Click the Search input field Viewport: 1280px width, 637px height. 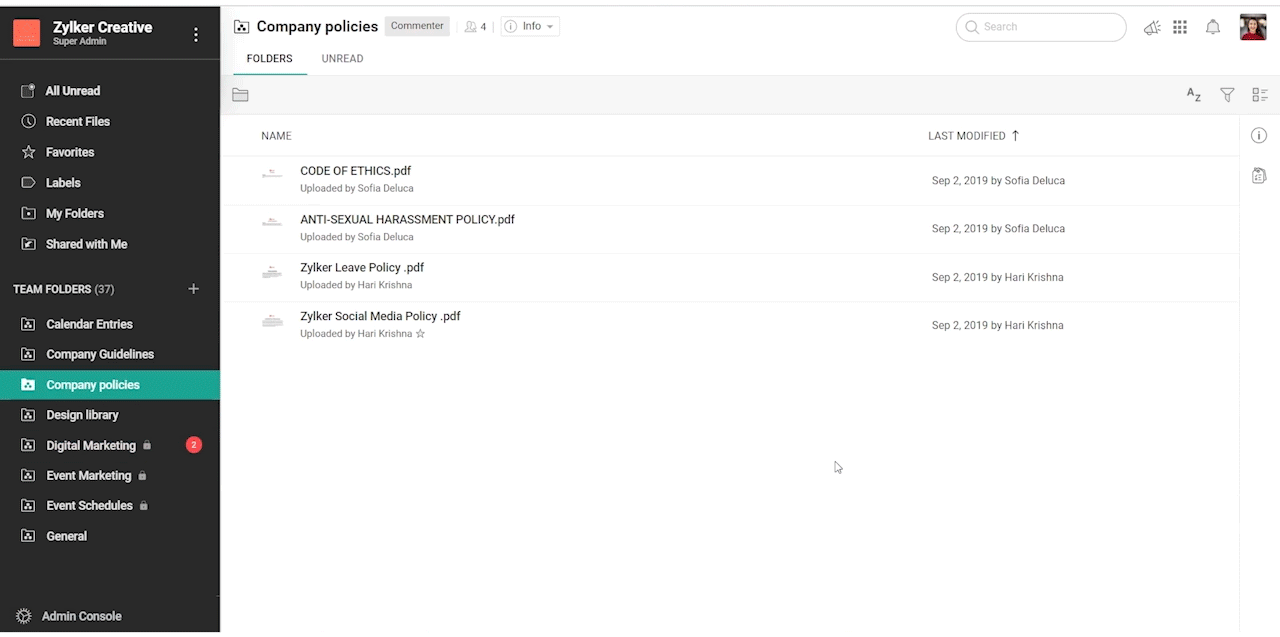(1045, 27)
